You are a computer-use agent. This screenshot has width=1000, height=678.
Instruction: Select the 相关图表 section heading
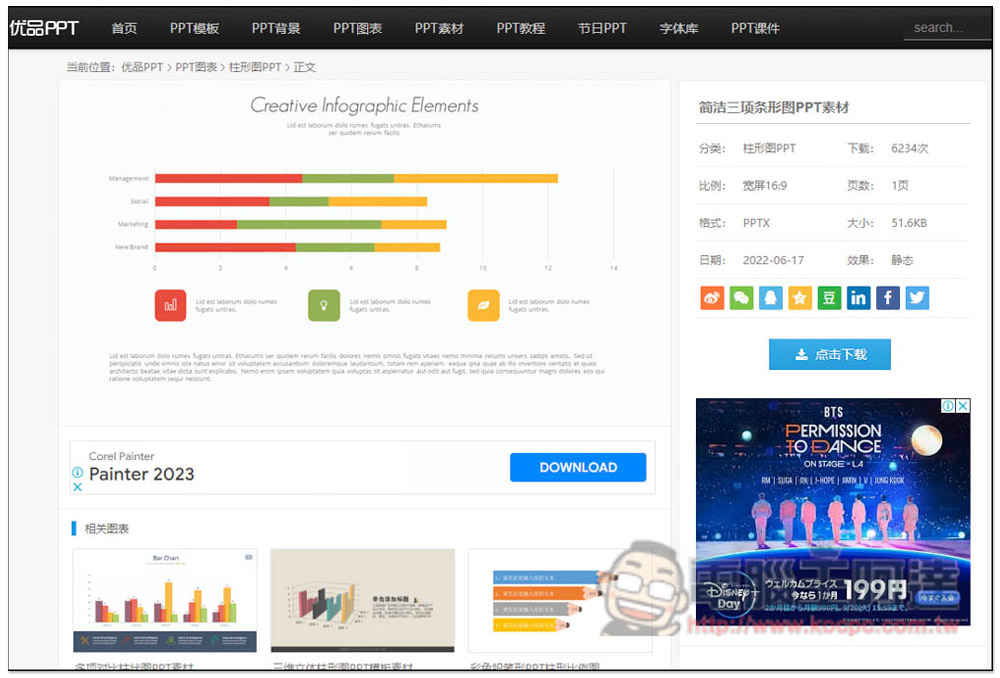(107, 529)
